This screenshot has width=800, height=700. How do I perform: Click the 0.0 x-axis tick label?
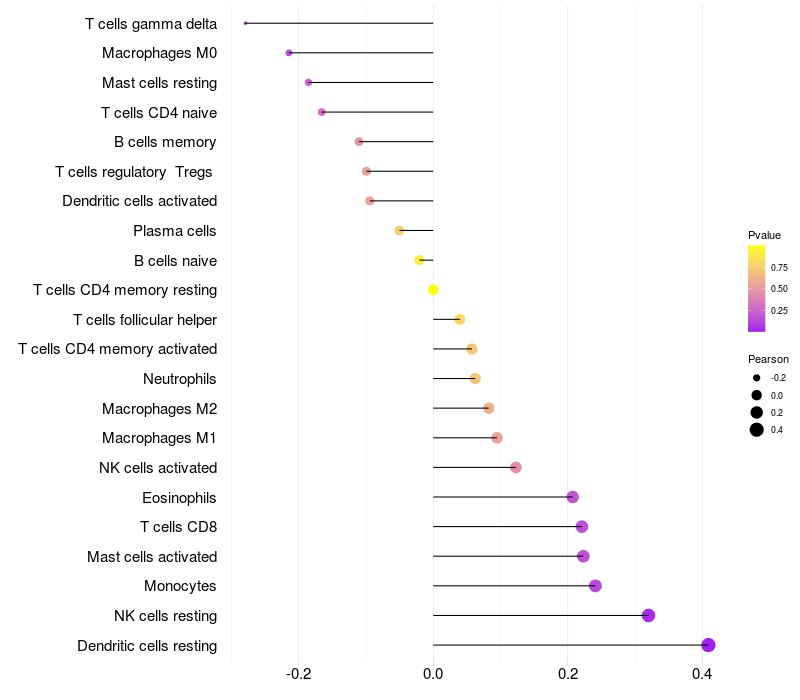433,674
